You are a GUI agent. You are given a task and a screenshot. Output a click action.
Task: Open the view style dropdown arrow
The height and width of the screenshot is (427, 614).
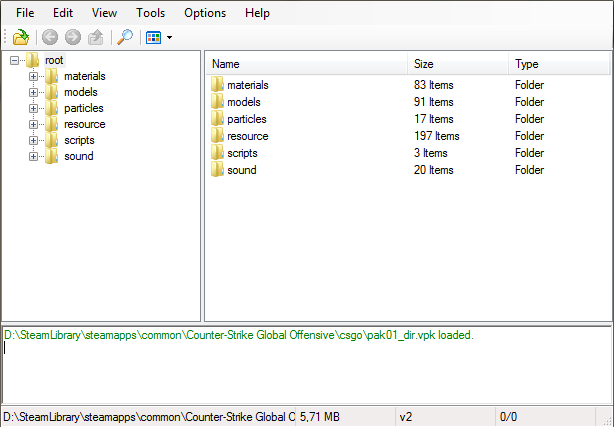point(169,38)
